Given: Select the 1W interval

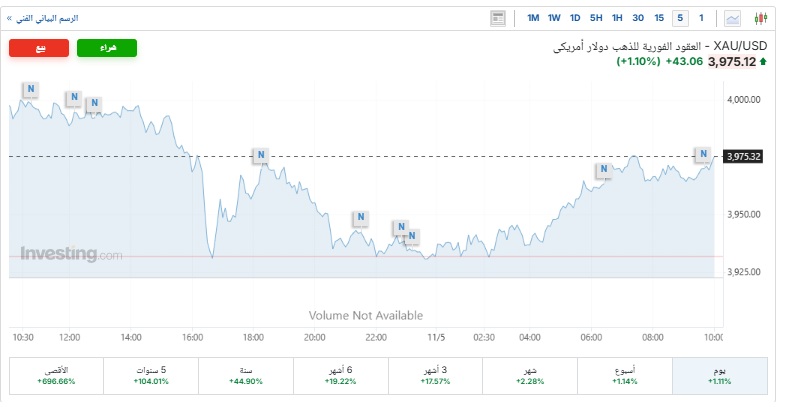Looking at the screenshot, I should pyautogui.click(x=554, y=18).
